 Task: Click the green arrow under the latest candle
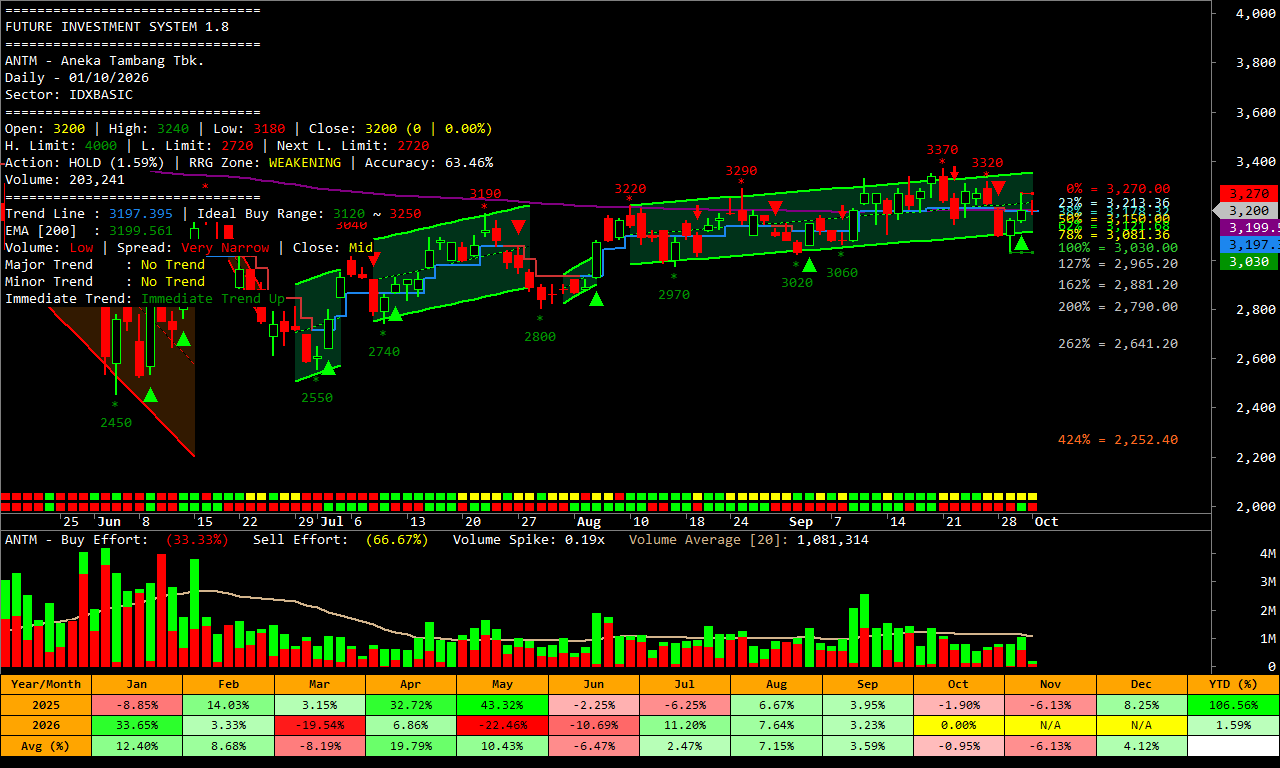click(x=1021, y=243)
